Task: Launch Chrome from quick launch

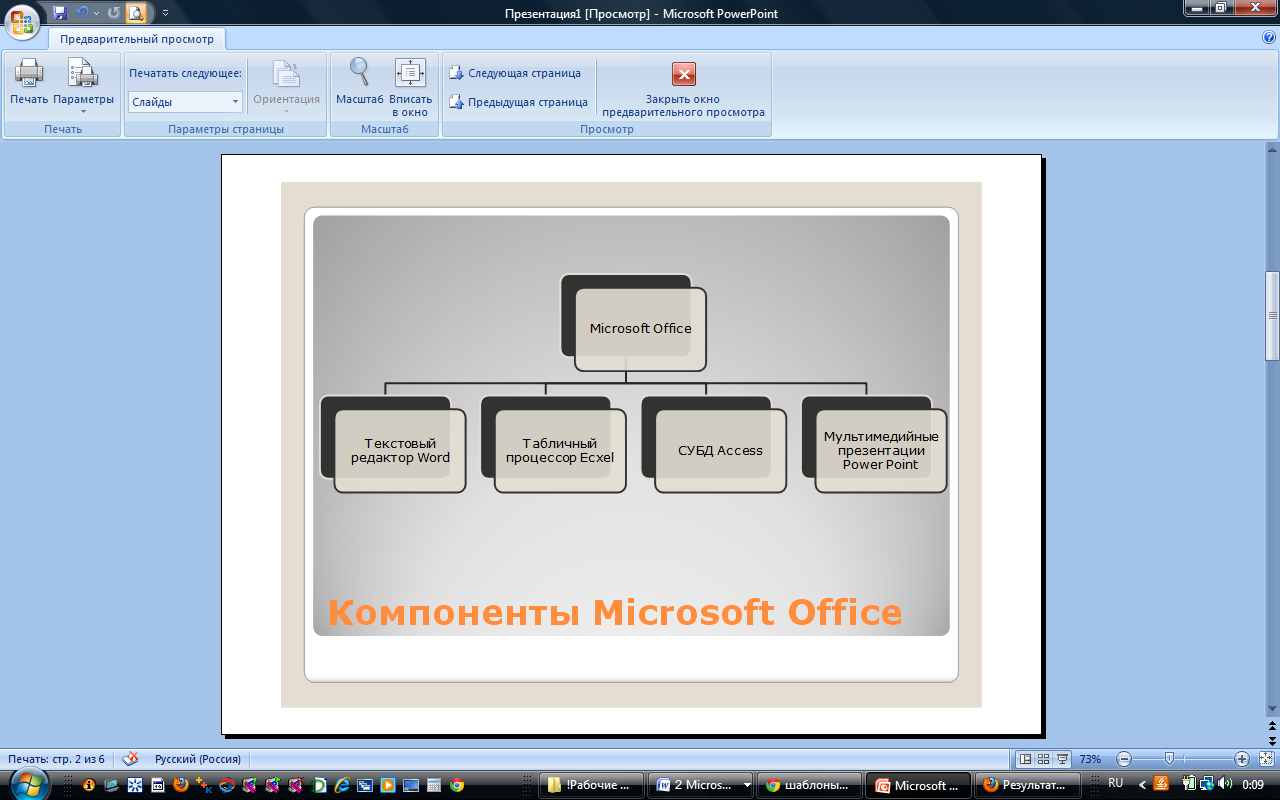Action: [x=457, y=785]
